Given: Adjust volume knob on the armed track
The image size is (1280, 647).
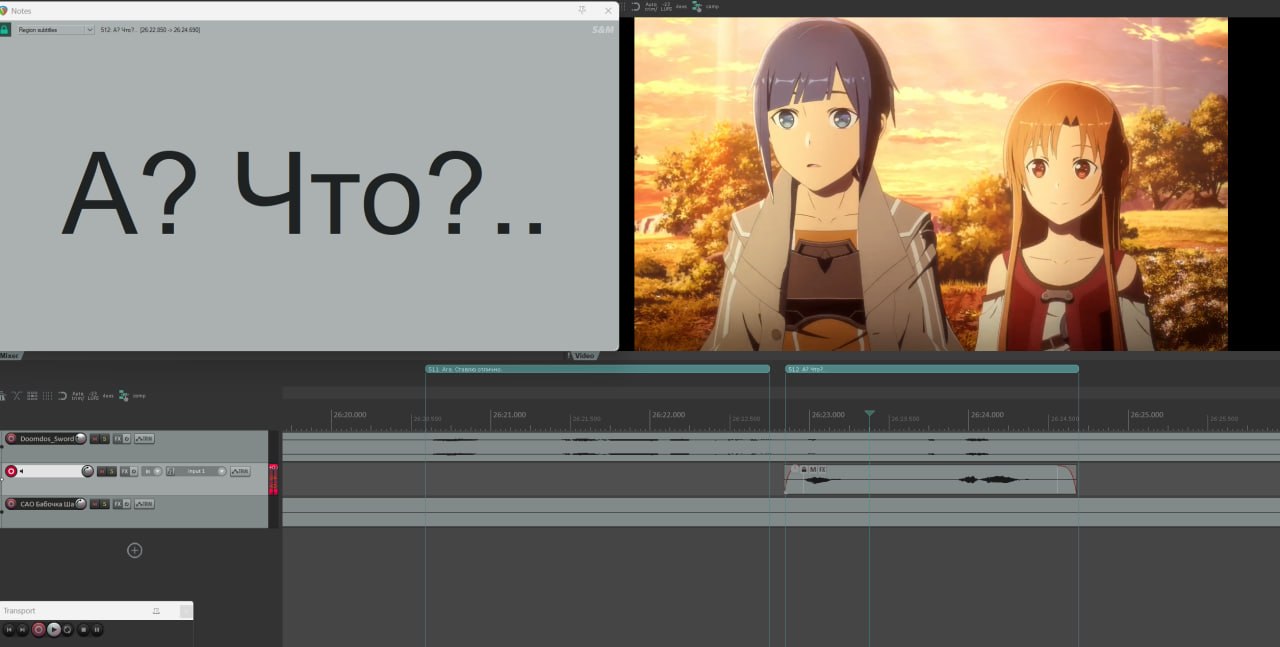Looking at the screenshot, I should (88, 471).
